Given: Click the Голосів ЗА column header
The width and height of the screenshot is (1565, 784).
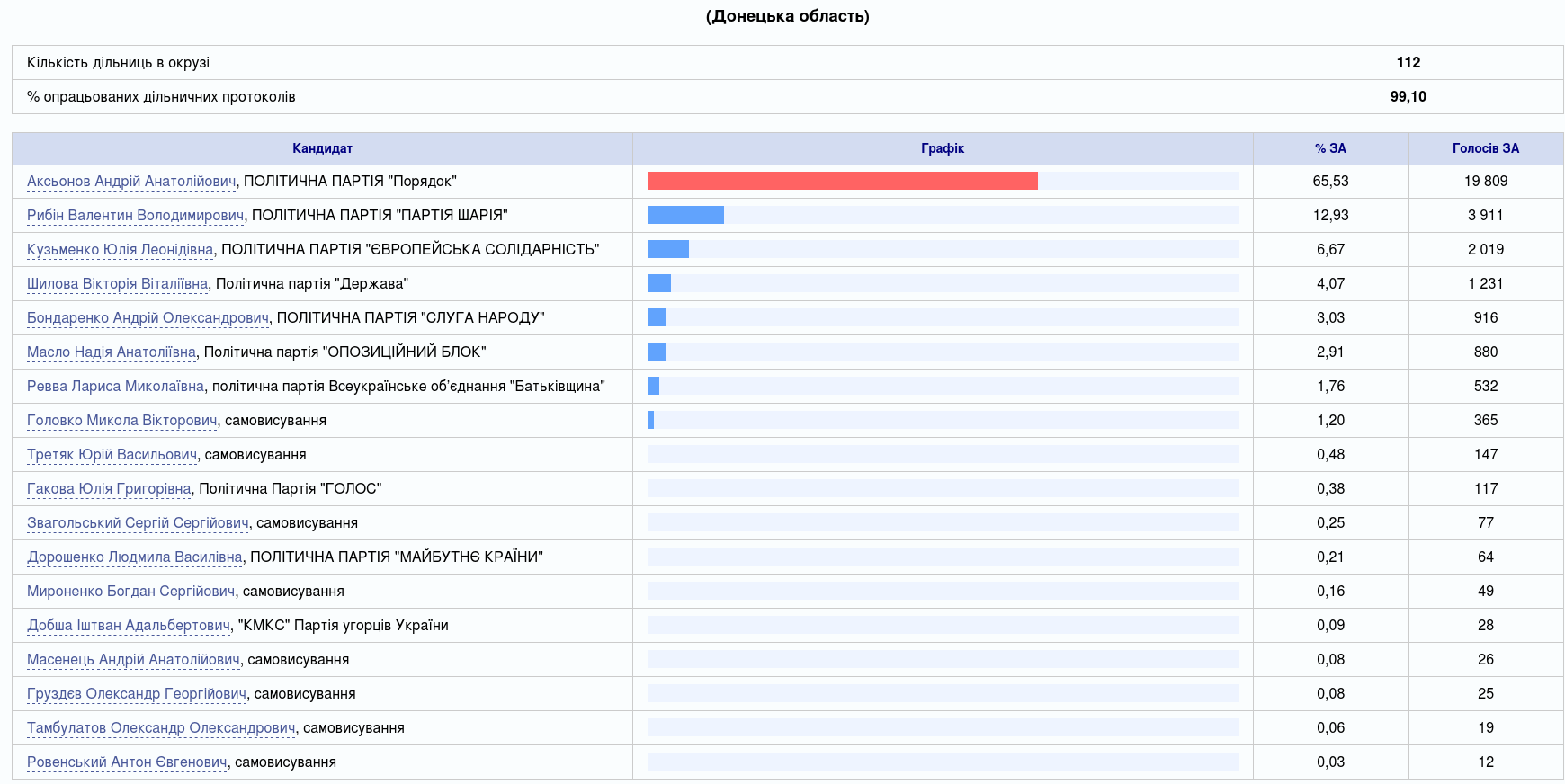Looking at the screenshot, I should pos(1486,148).
